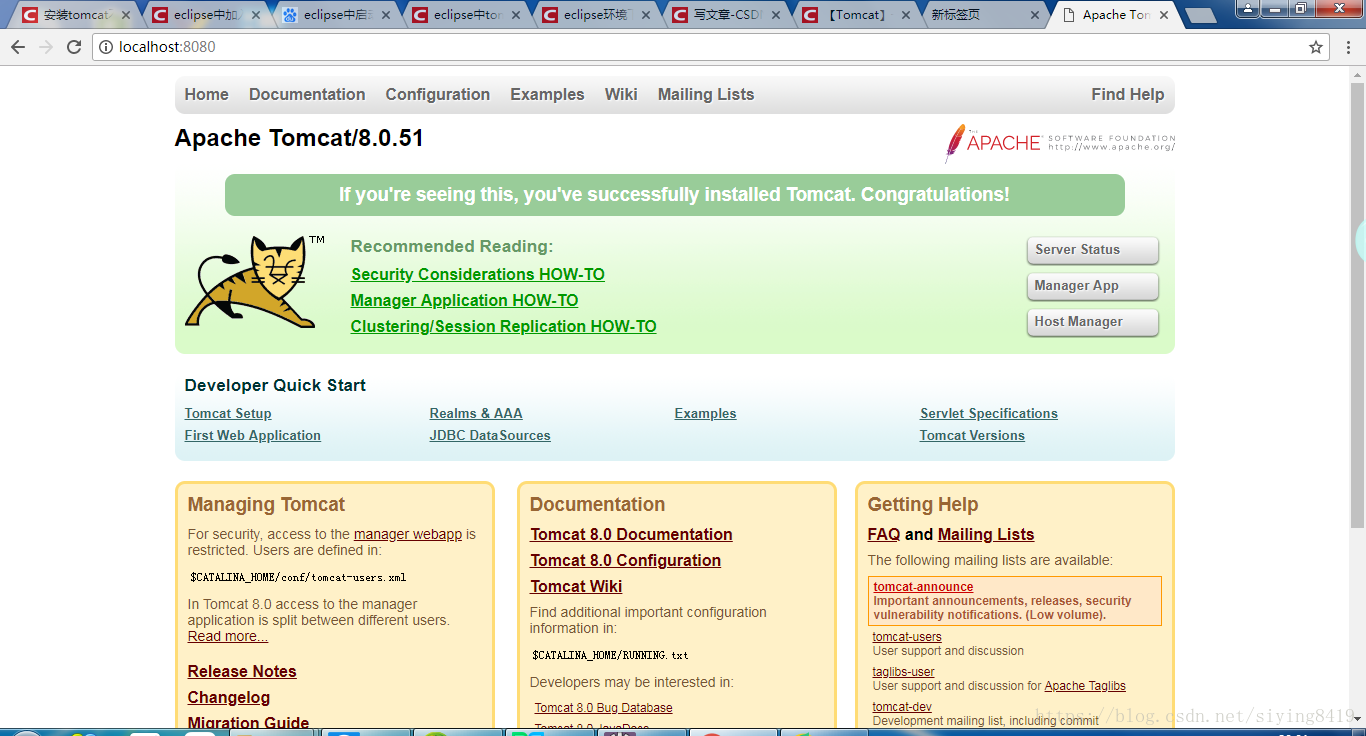Go back using the browser back arrow

[x=18, y=47]
